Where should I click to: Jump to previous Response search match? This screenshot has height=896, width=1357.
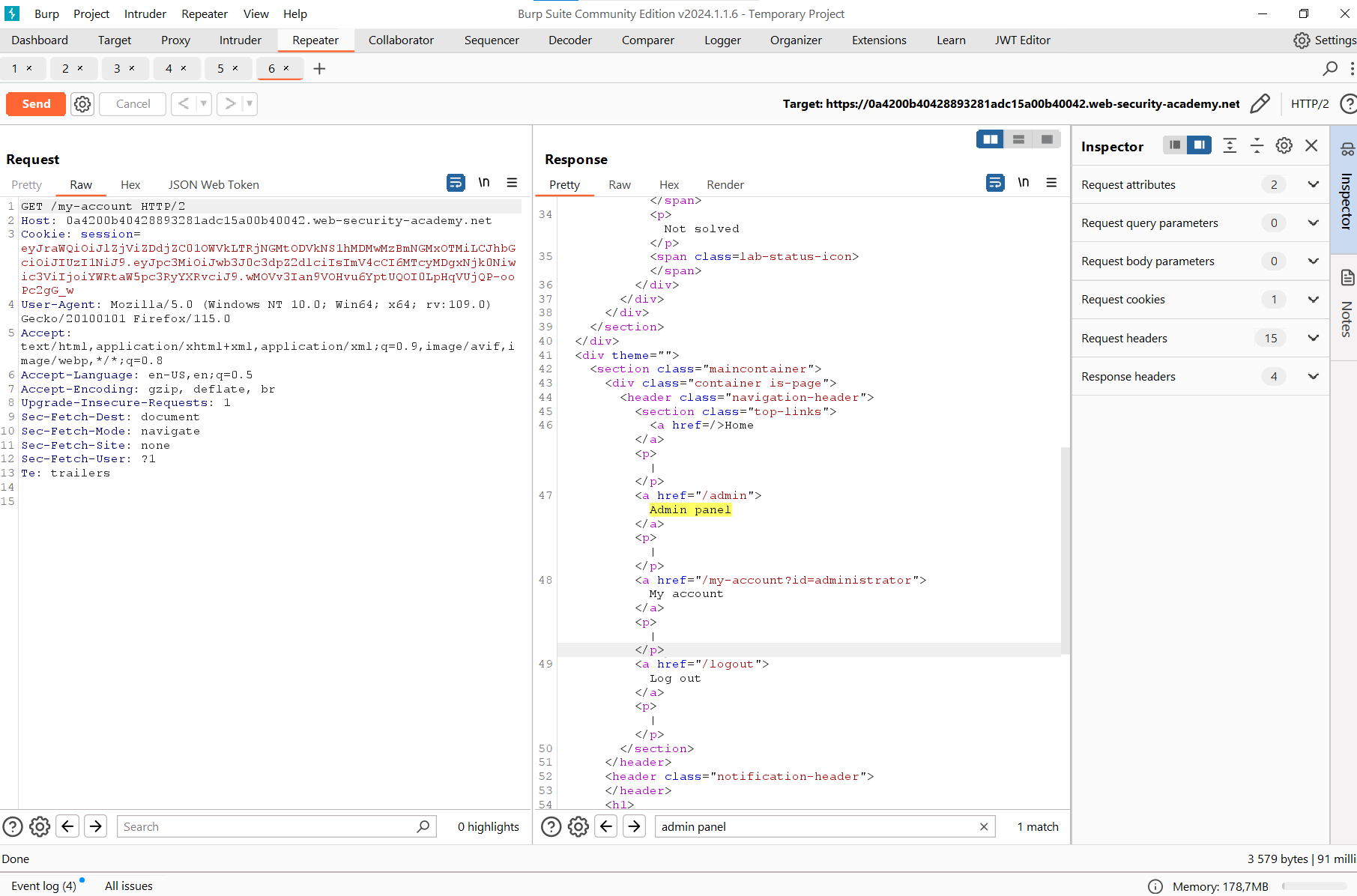click(606, 826)
